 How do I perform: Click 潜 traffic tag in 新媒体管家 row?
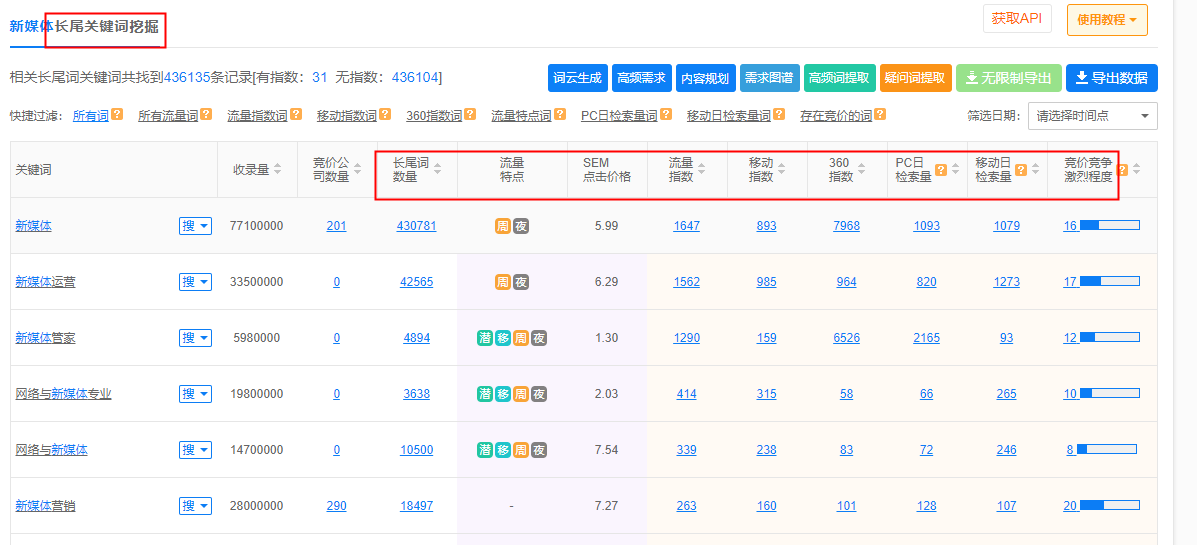click(485, 338)
